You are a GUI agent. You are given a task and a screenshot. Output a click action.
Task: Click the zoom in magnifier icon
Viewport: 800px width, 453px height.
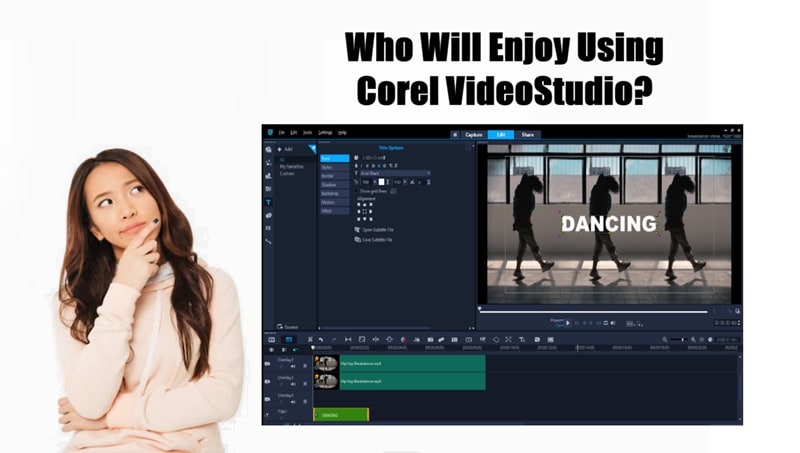tap(693, 339)
